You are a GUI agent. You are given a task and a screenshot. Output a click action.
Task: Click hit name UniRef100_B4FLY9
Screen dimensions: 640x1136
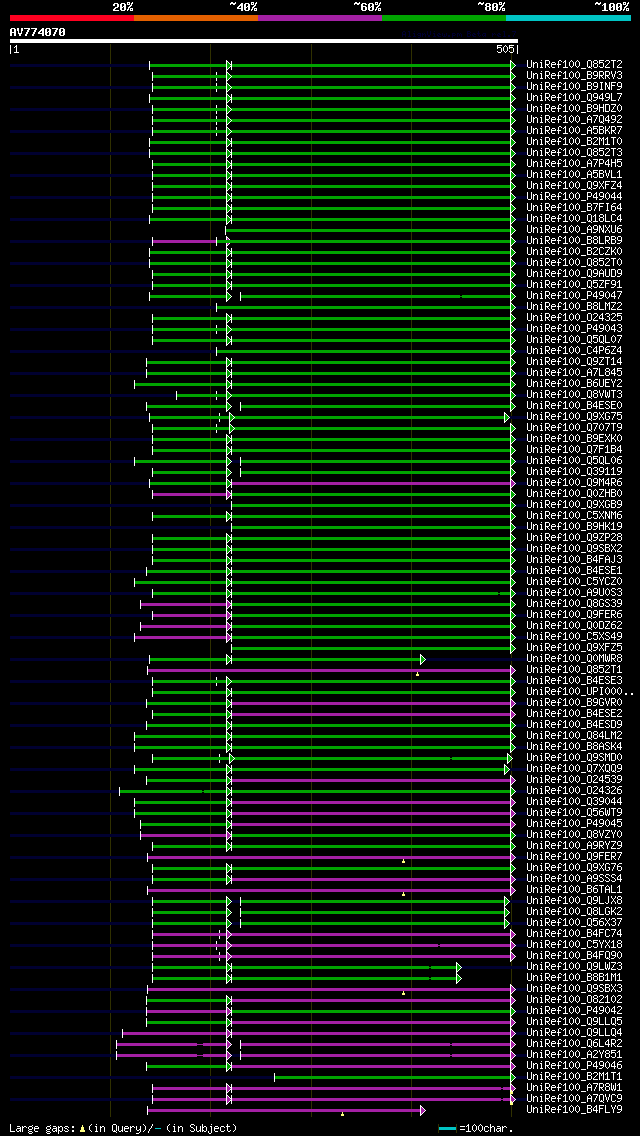[574, 1110]
